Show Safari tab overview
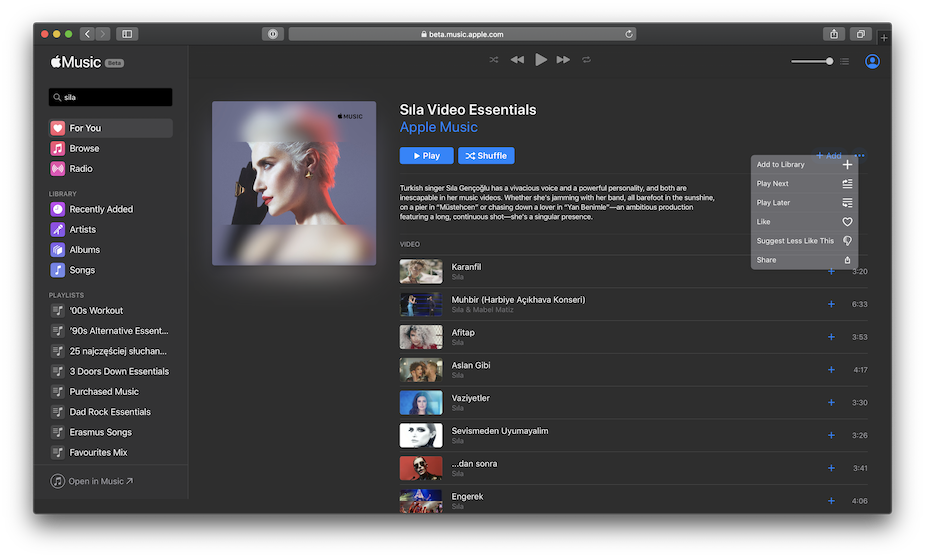The image size is (925, 558). coord(861,34)
